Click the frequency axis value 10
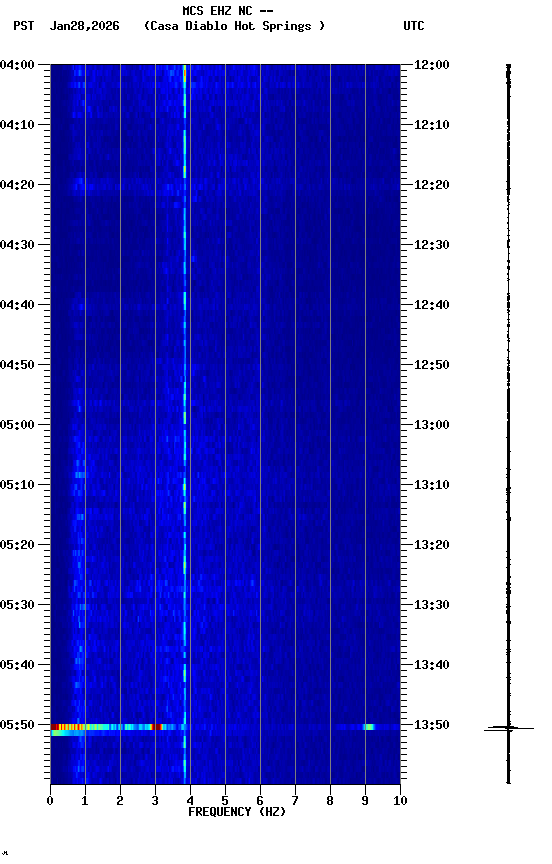Screen dimensions: 552x864 point(400,801)
